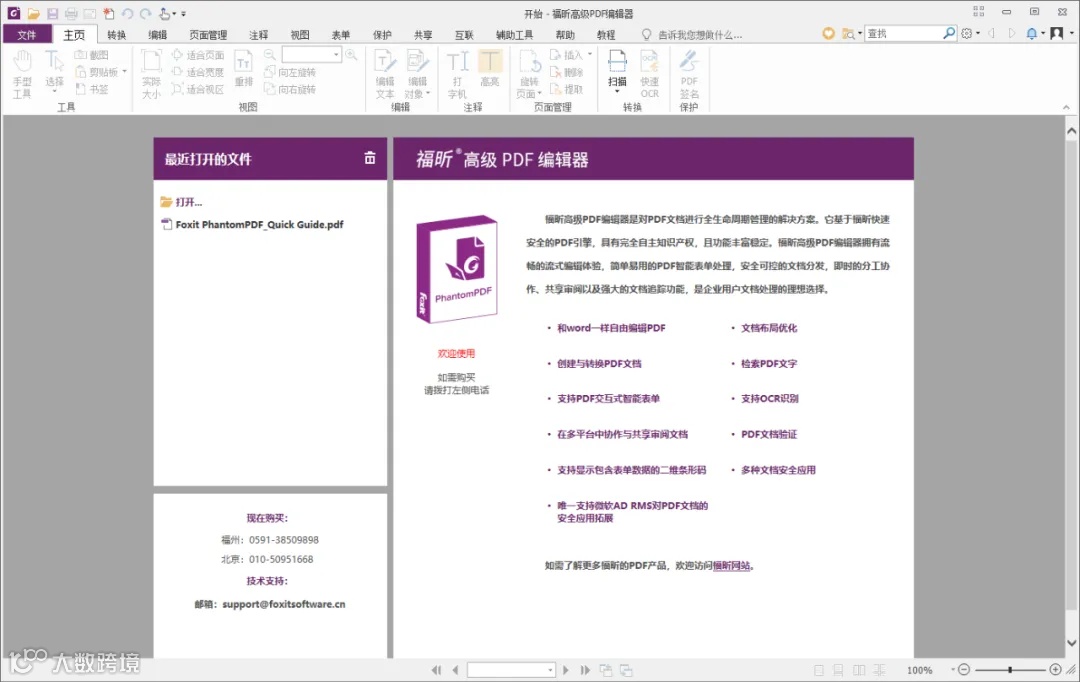Open the zoom percentage combo box in ribbon

tap(312, 54)
